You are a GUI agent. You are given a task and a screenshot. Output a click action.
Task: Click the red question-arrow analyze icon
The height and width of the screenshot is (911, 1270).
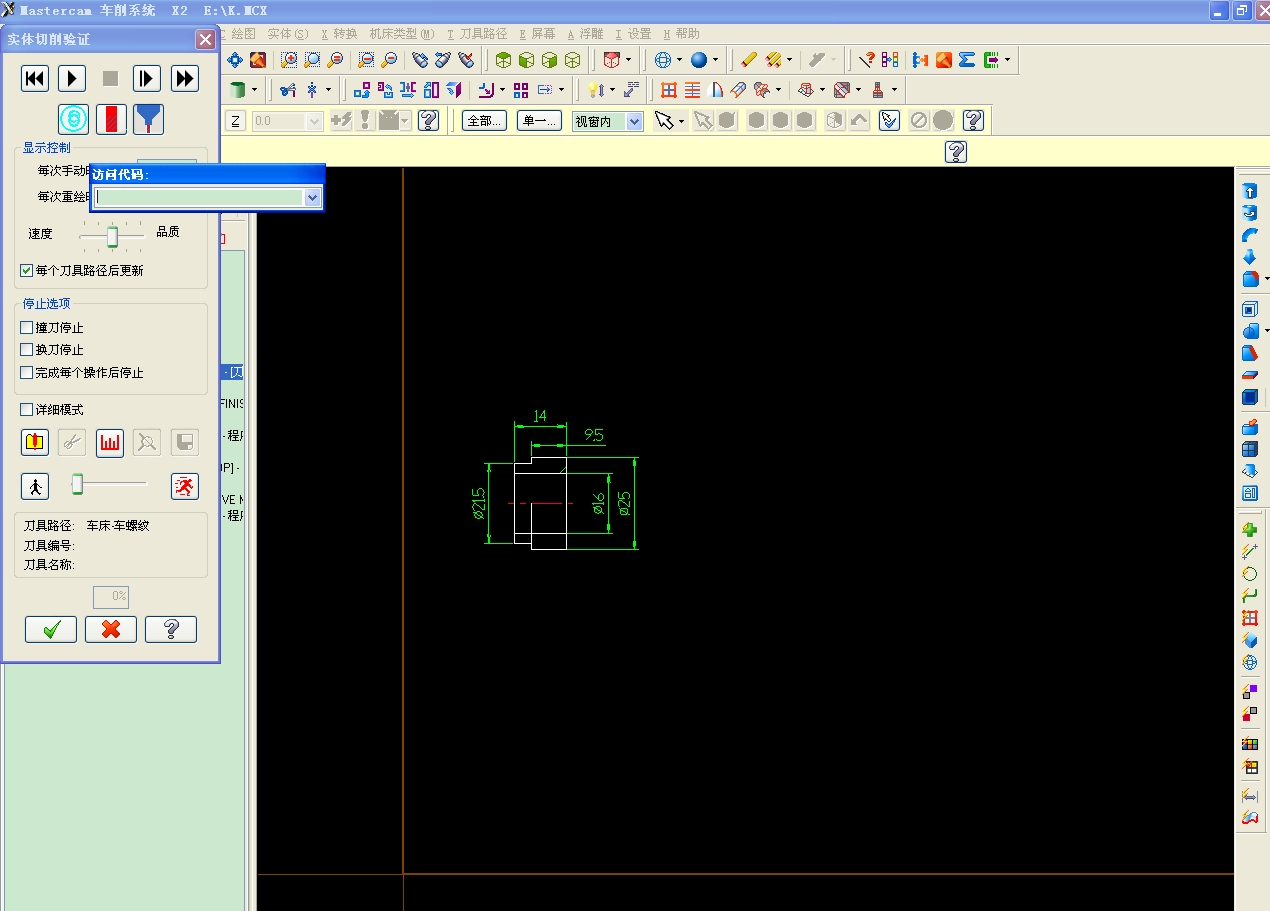tap(867, 60)
